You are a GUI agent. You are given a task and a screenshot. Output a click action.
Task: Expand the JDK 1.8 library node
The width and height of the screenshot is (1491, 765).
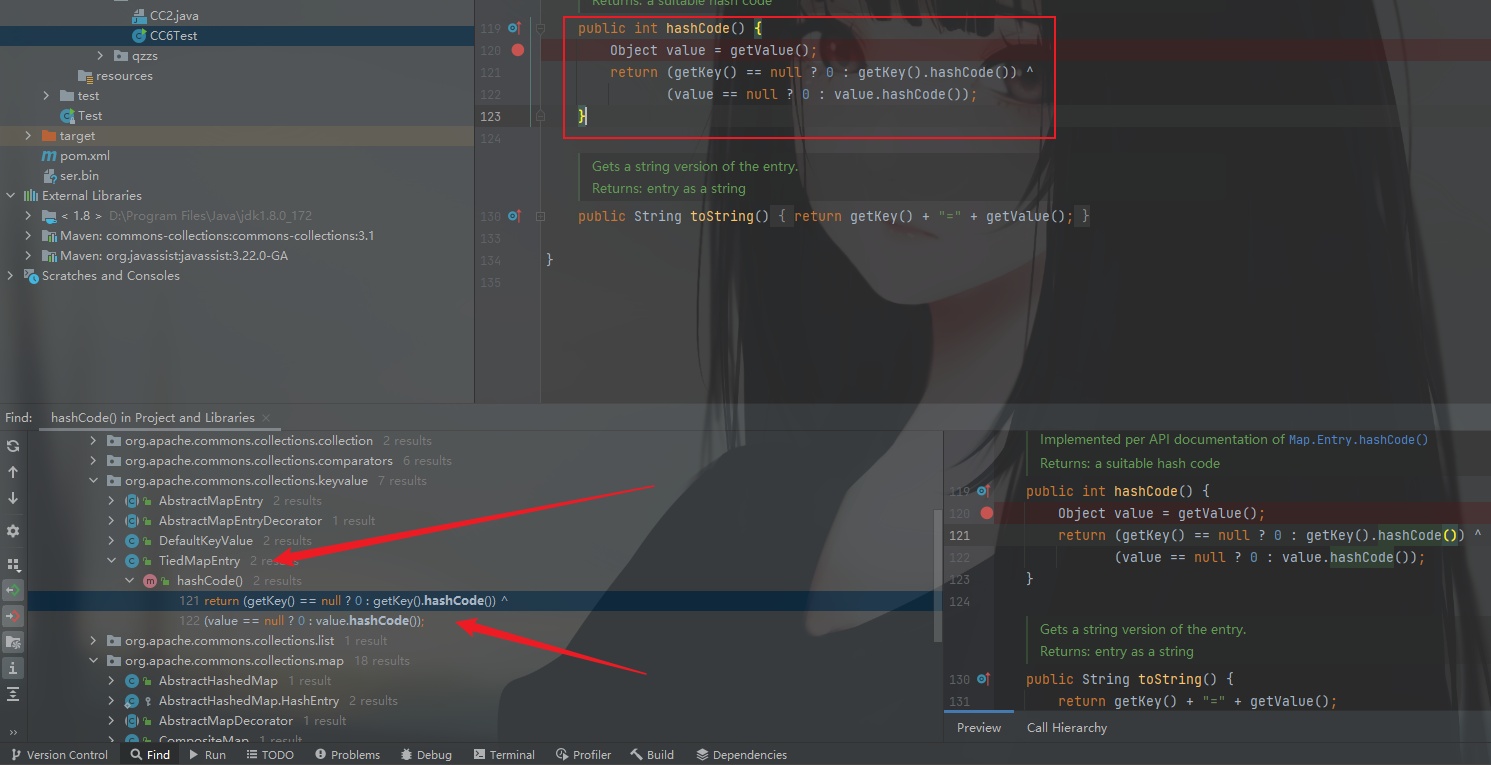pyautogui.click(x=28, y=216)
